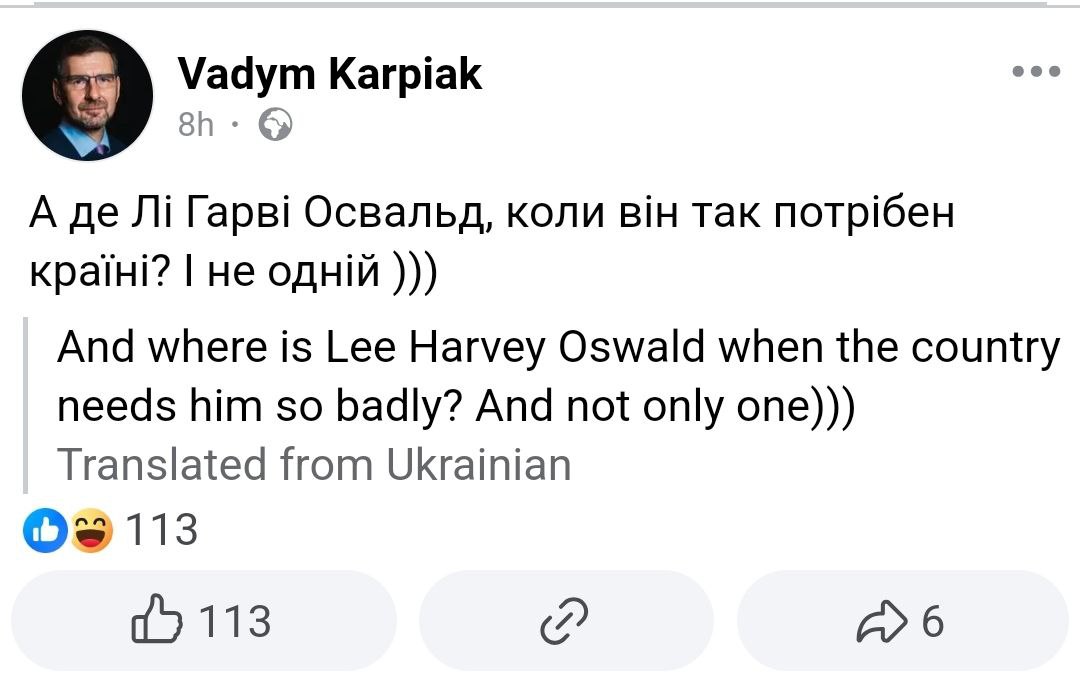The height and width of the screenshot is (683, 1080).
Task: Open the three-dot post options menu
Action: [x=1035, y=73]
